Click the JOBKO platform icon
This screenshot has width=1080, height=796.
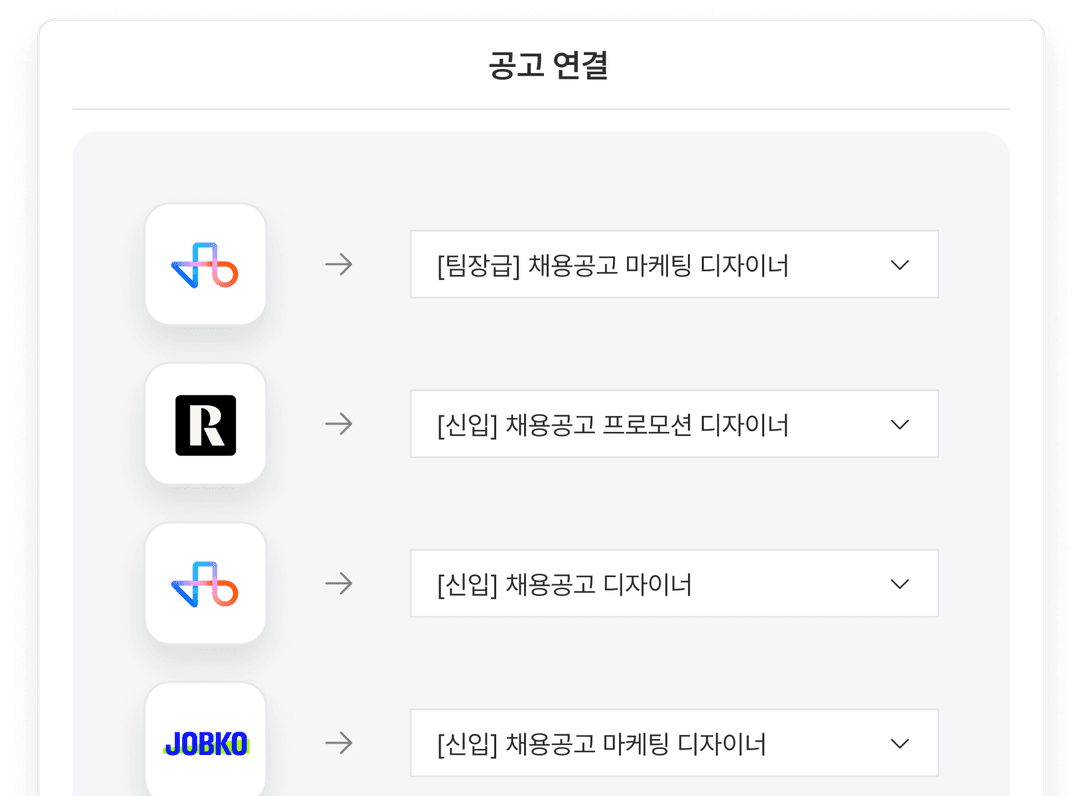pos(205,742)
